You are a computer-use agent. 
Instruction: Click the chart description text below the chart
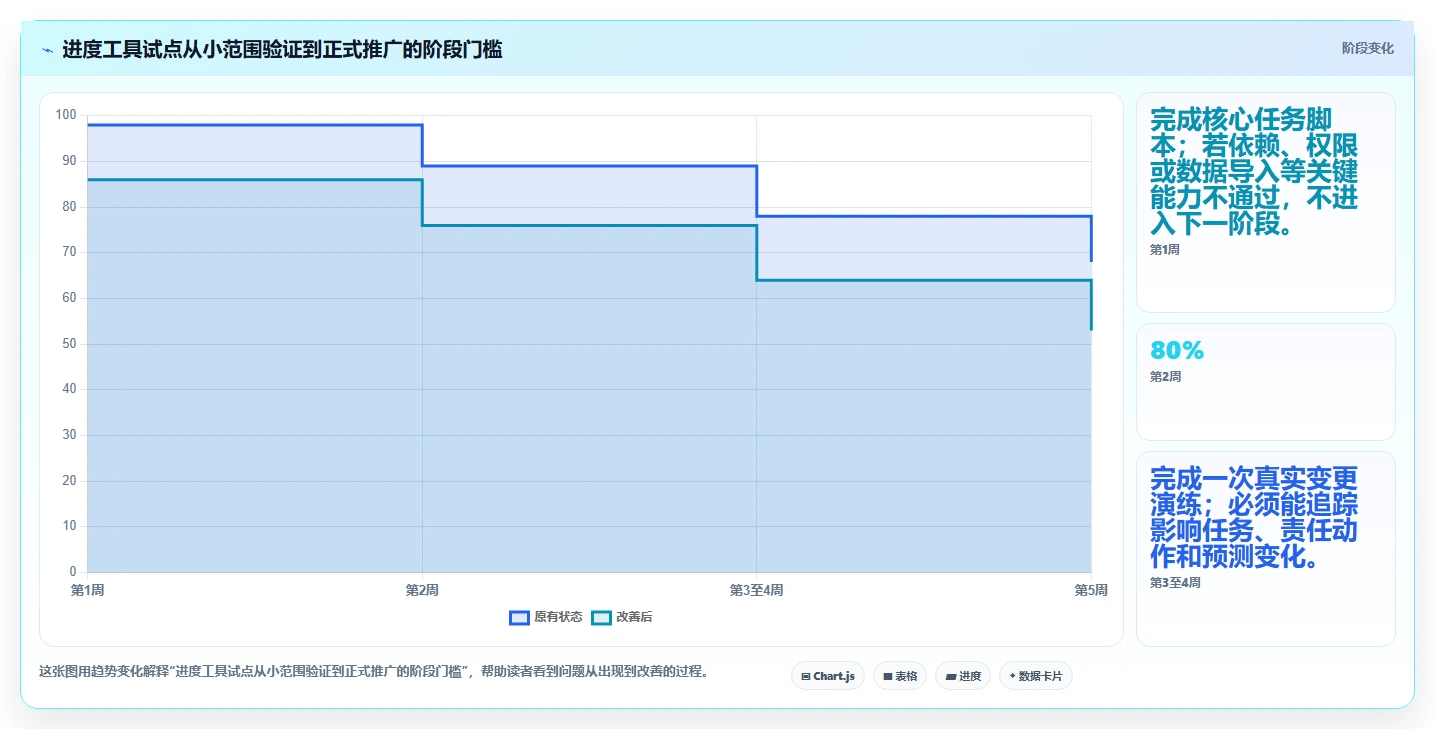tap(376, 671)
